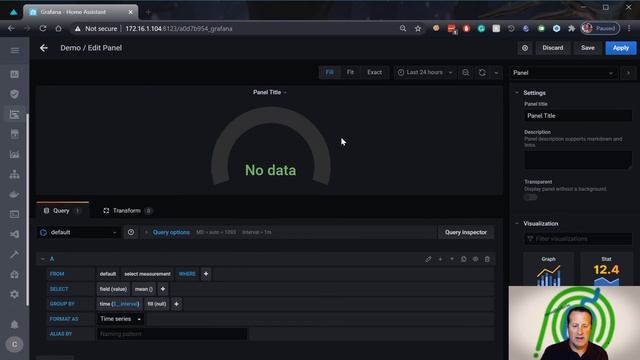Open the Time series format dropdown
This screenshot has height=360, width=640.
[x=120, y=319]
